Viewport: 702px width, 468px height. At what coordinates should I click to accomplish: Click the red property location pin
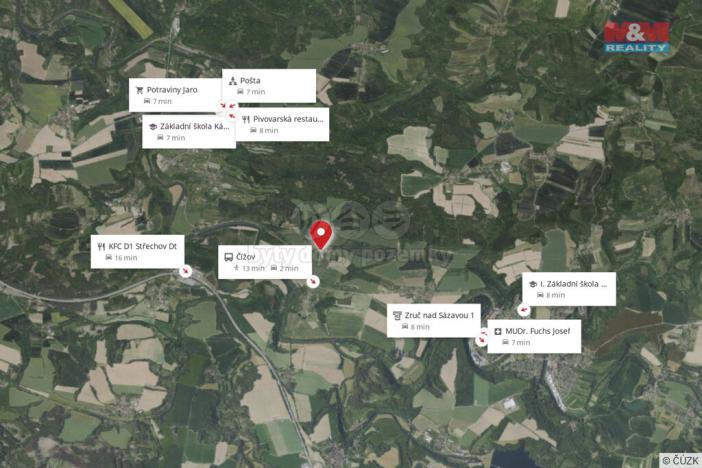321,235
